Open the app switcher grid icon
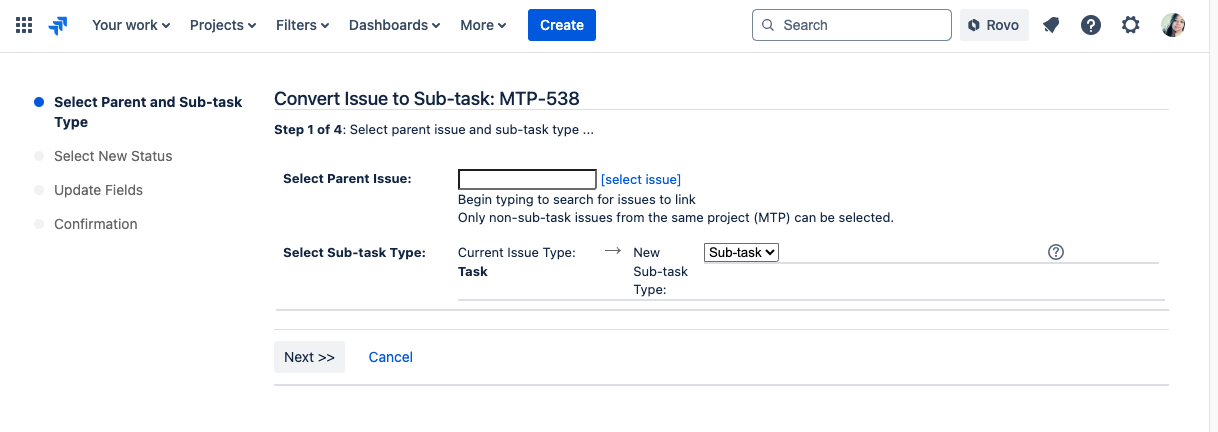Viewport: 1218px width, 432px height. 24,25
